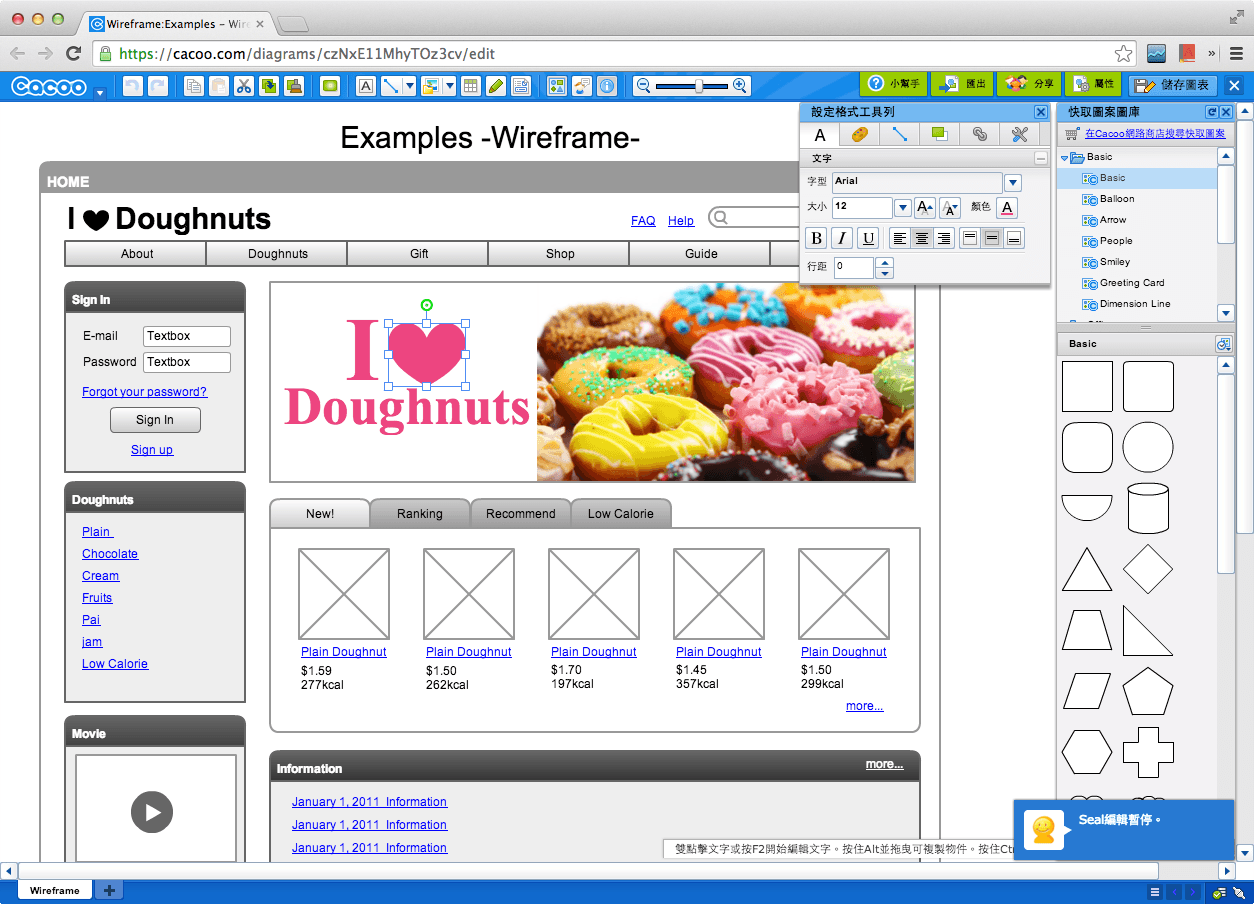The image size is (1254, 905).
Task: Toggle Italic text formatting
Action: pyautogui.click(x=842, y=238)
